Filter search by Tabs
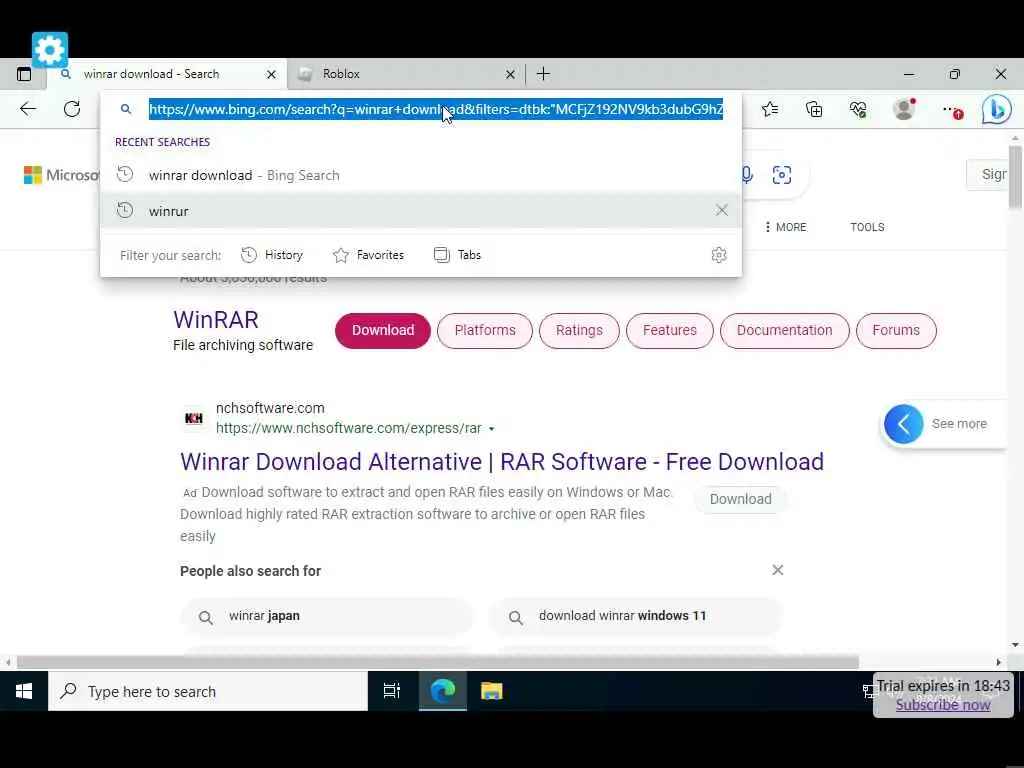 pos(457,255)
